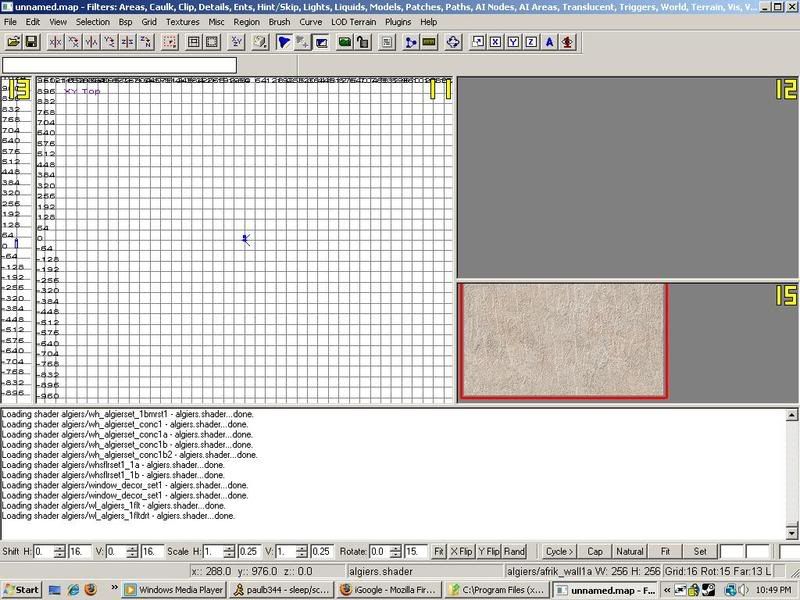Click the Save floppy disk icon

tap(31, 42)
